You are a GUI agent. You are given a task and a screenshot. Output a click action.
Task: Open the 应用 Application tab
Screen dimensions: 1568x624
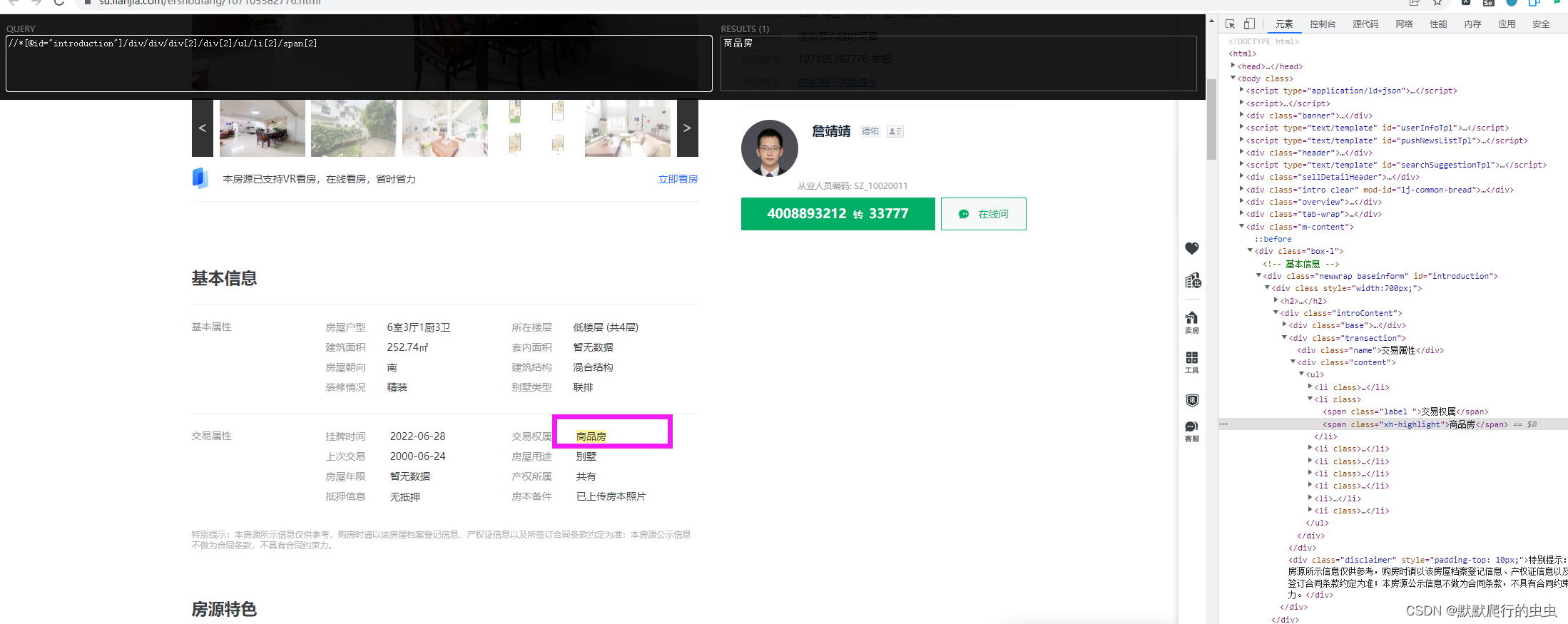(x=1507, y=24)
